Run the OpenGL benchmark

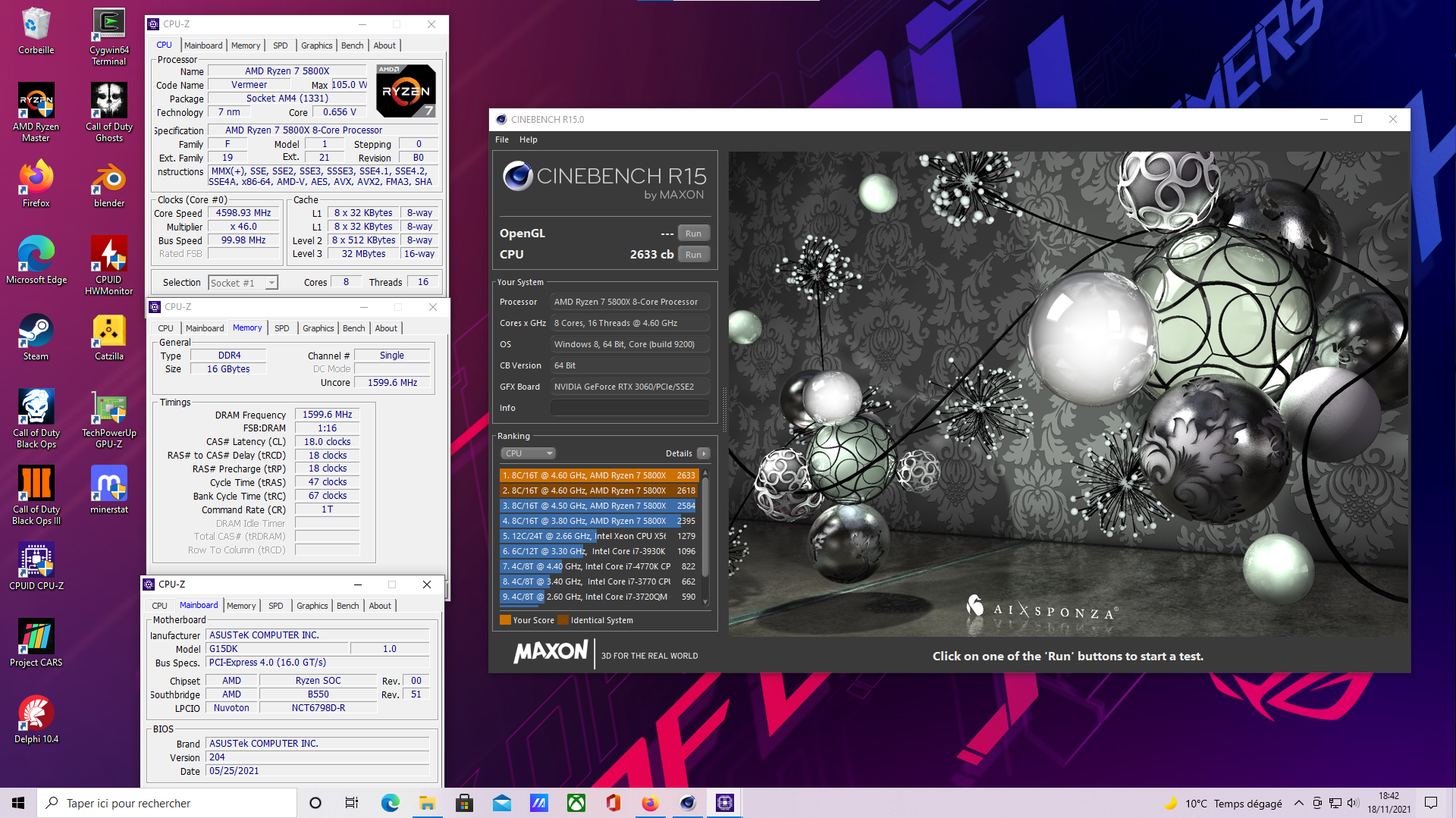click(x=693, y=233)
